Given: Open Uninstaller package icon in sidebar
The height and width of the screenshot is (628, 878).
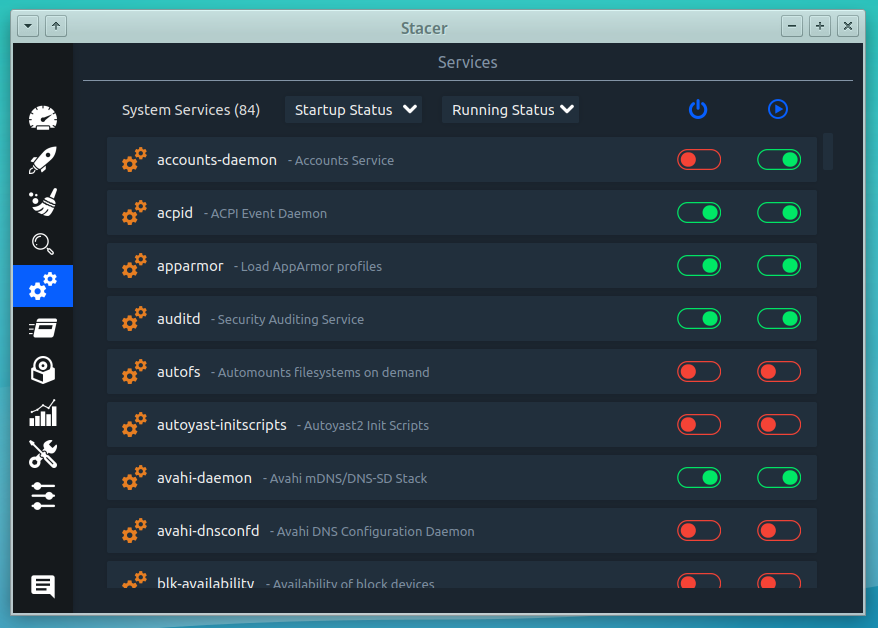Looking at the screenshot, I should click(x=43, y=370).
